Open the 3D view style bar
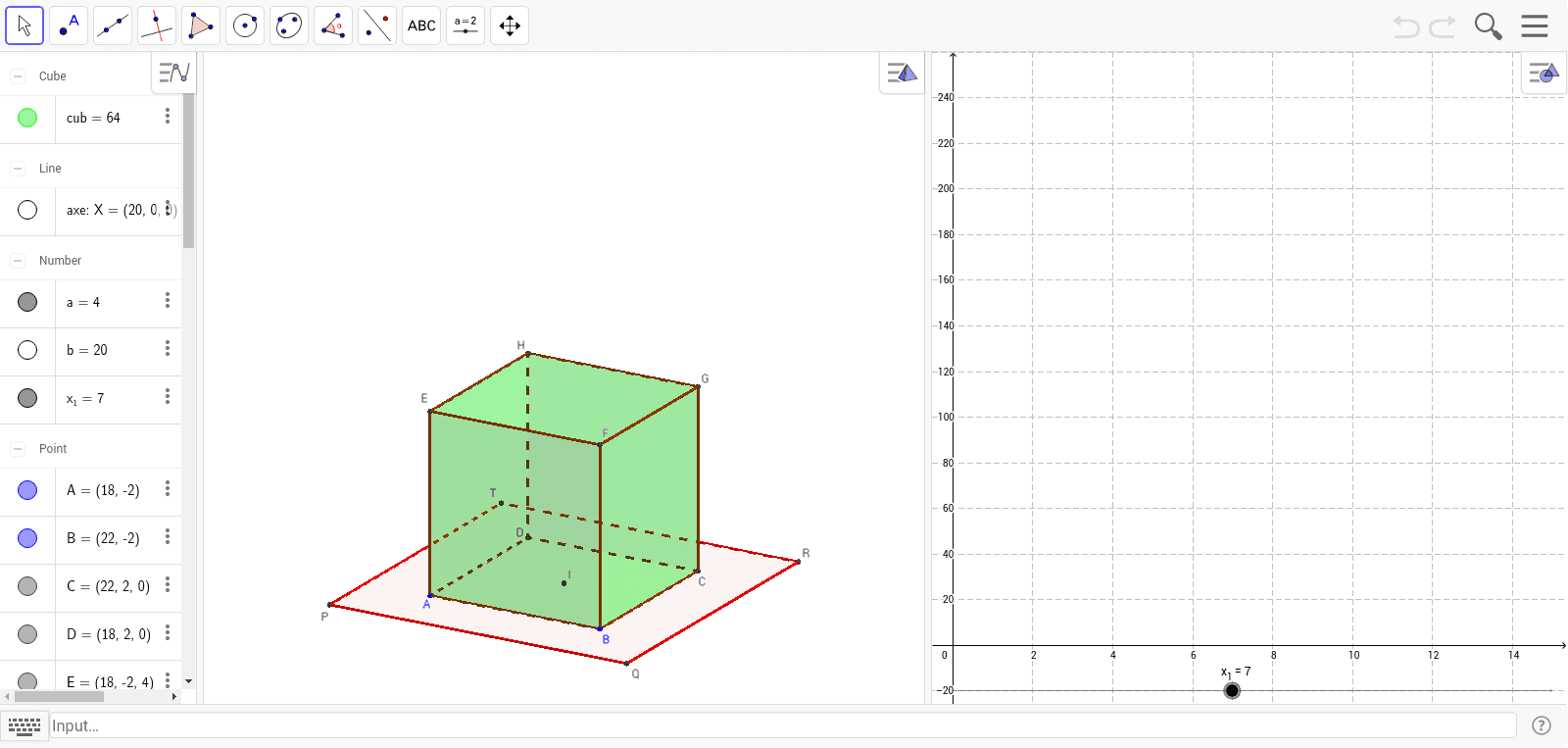This screenshot has height=748, width=1568. coord(902,73)
